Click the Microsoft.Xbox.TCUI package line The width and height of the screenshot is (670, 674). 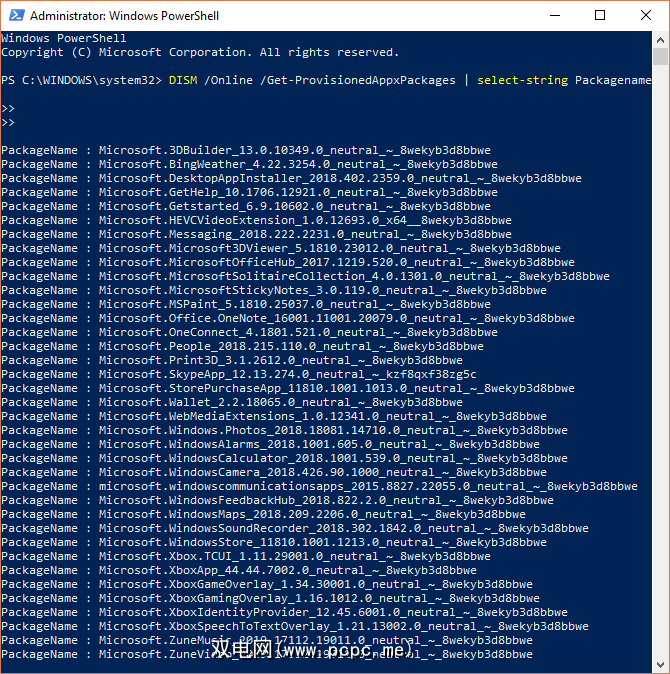pyautogui.click(x=246, y=556)
